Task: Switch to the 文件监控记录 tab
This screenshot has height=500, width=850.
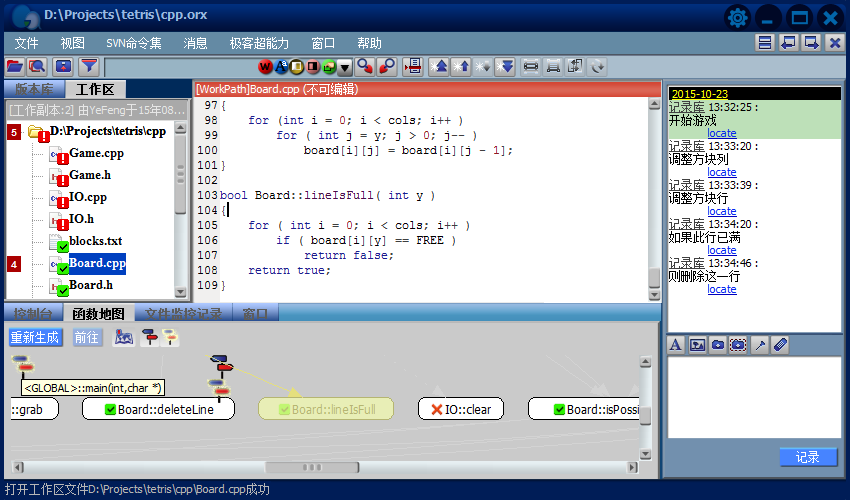Action: 183,314
